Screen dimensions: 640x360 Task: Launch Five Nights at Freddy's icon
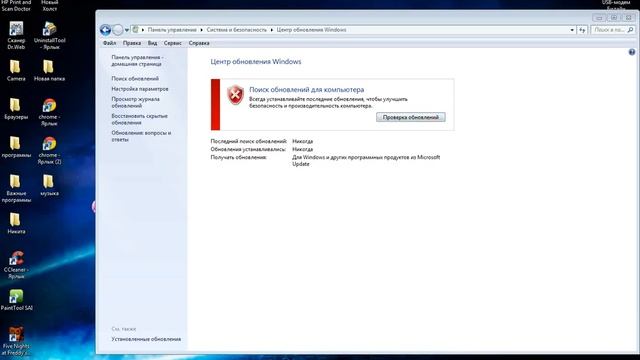pyautogui.click(x=16, y=341)
